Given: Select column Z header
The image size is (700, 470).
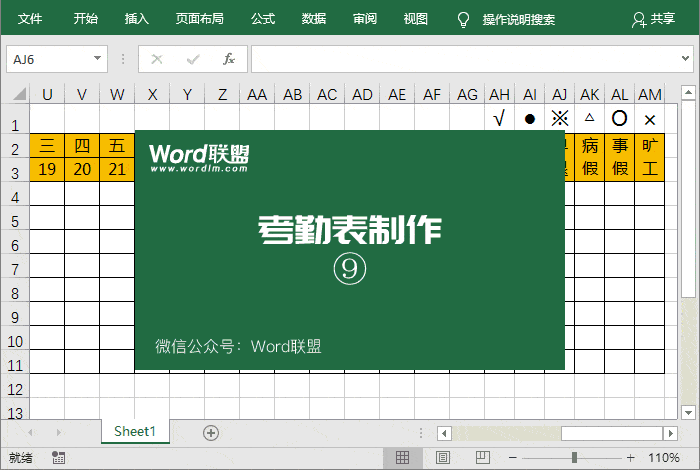Looking at the screenshot, I should tap(222, 94).
